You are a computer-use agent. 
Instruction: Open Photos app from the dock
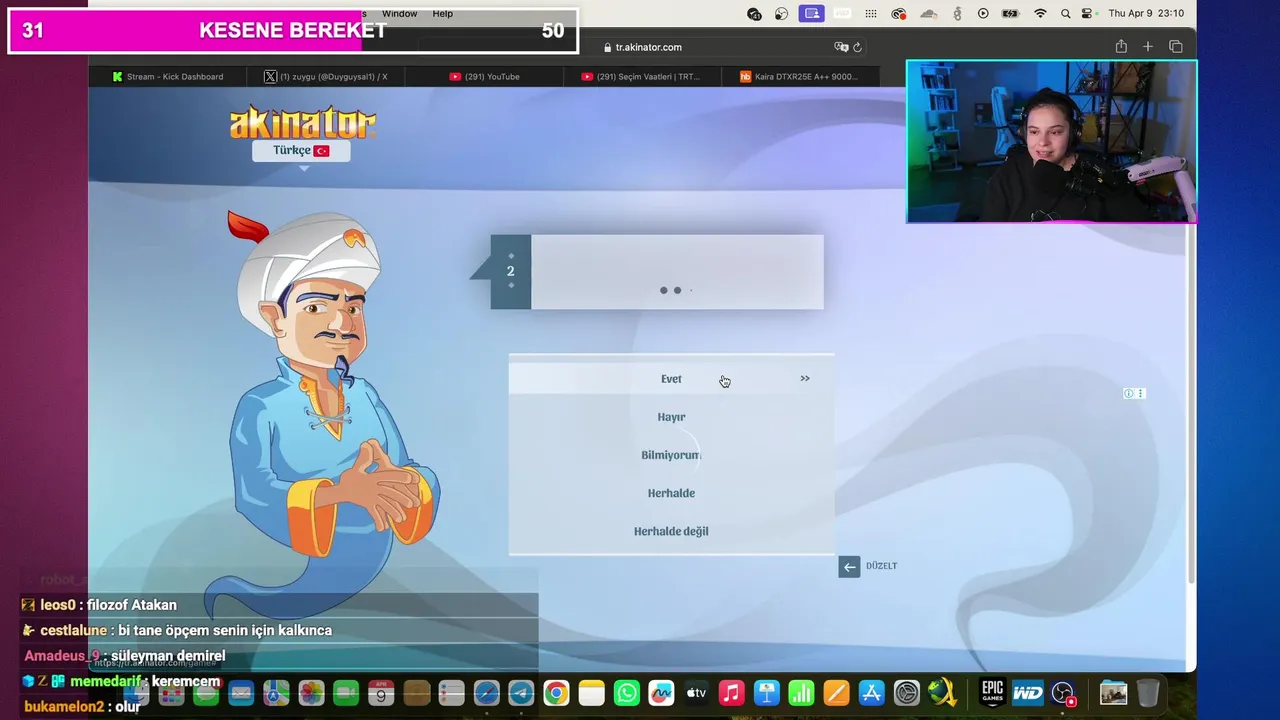point(311,692)
